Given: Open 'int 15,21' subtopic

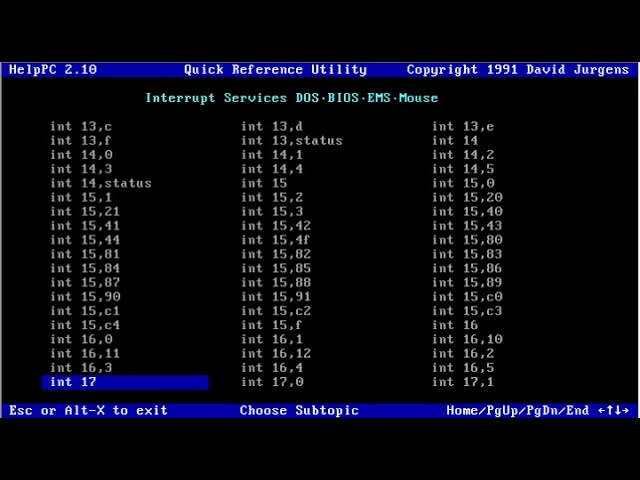Looking at the screenshot, I should point(85,212).
